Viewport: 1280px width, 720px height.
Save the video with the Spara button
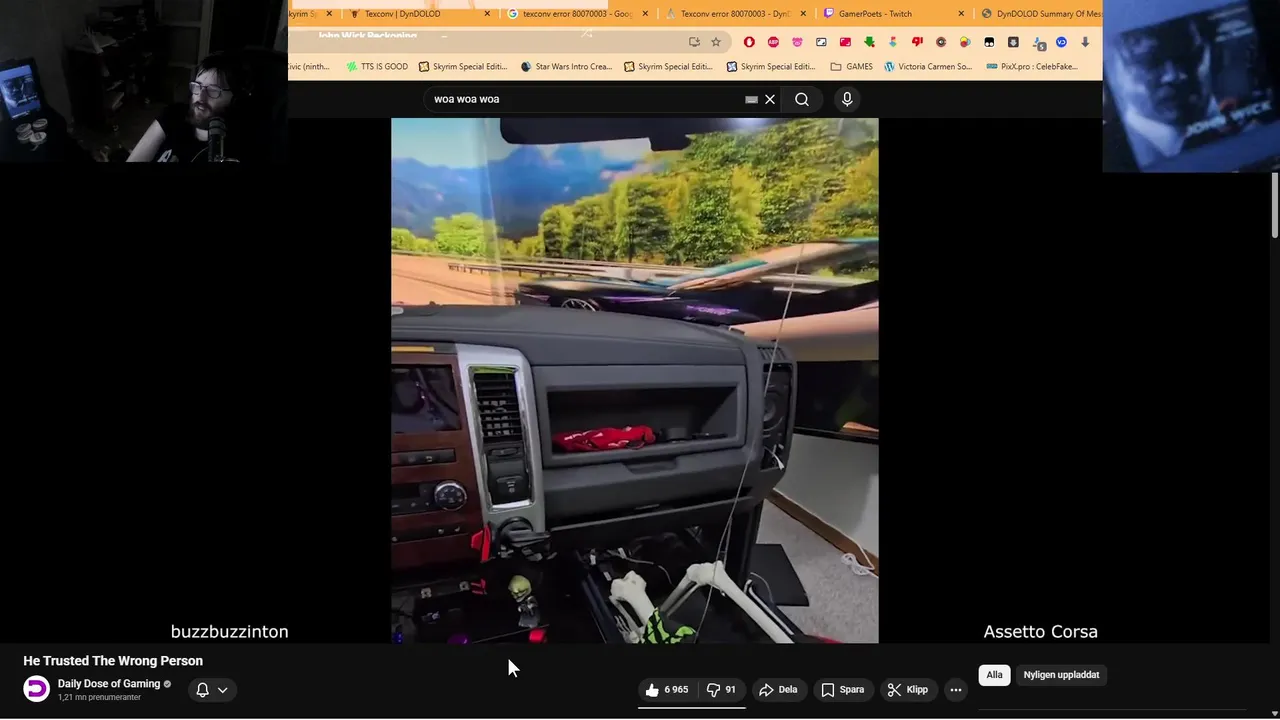(x=842, y=690)
